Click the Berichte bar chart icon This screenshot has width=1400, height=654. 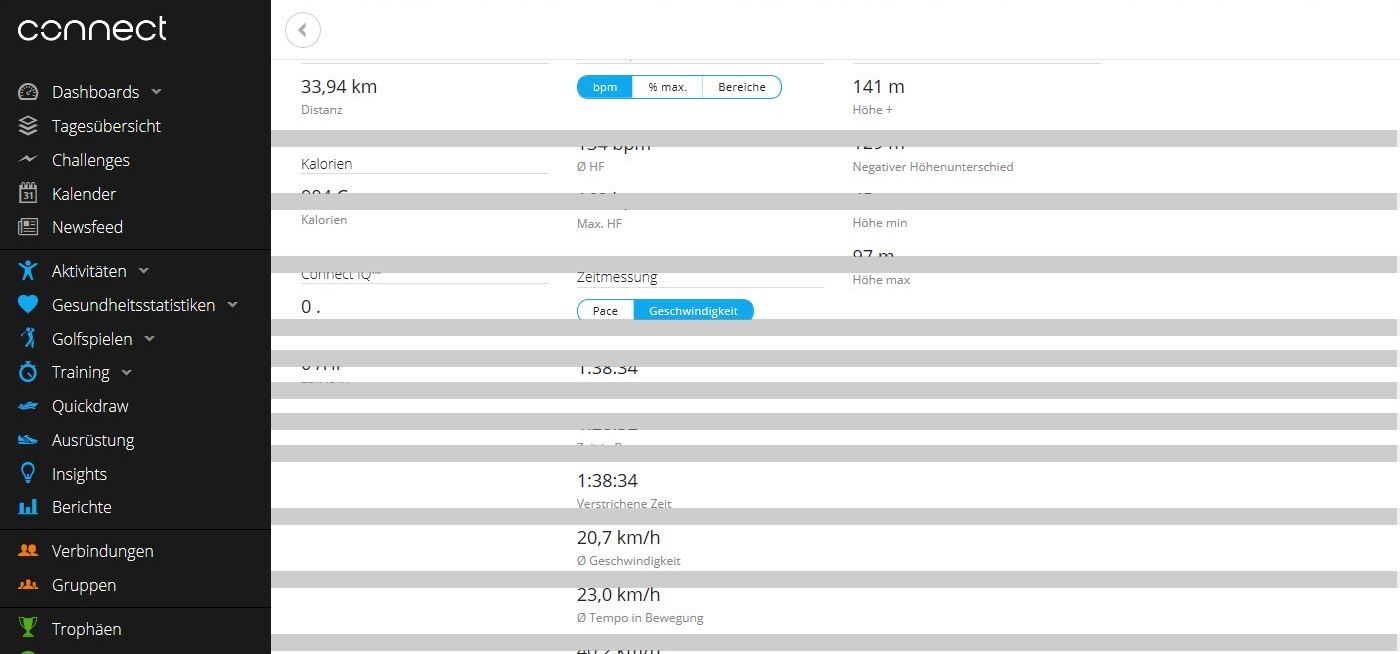point(28,507)
